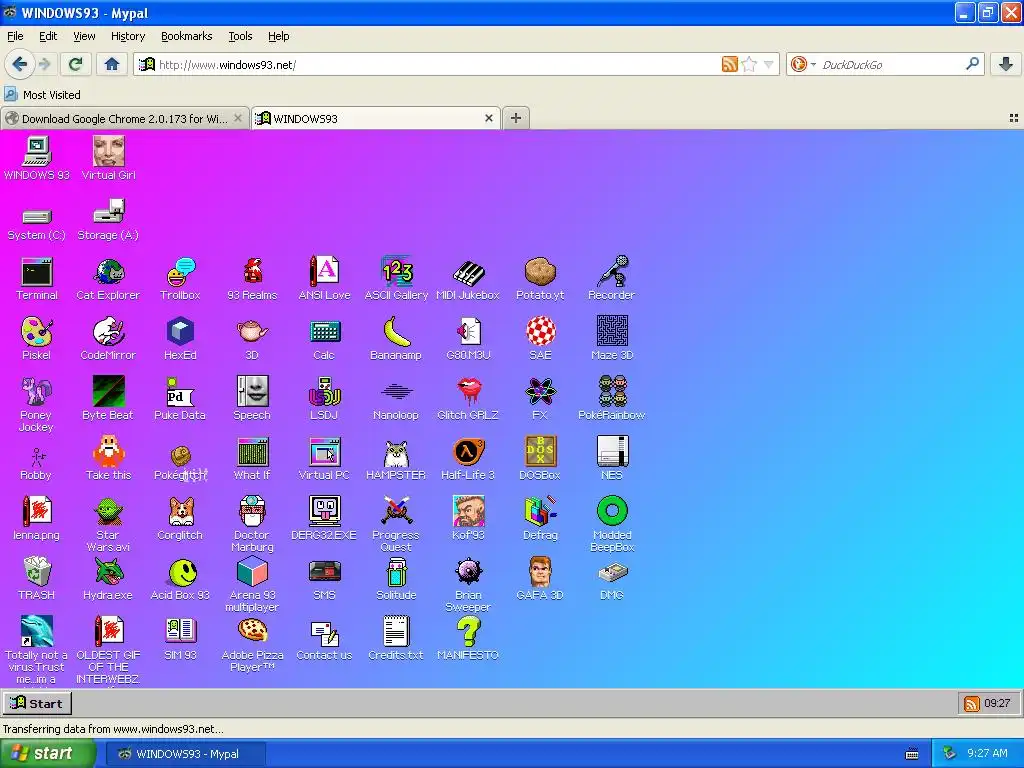Open 93 Realms
The width and height of the screenshot is (1024, 768).
[252, 279]
